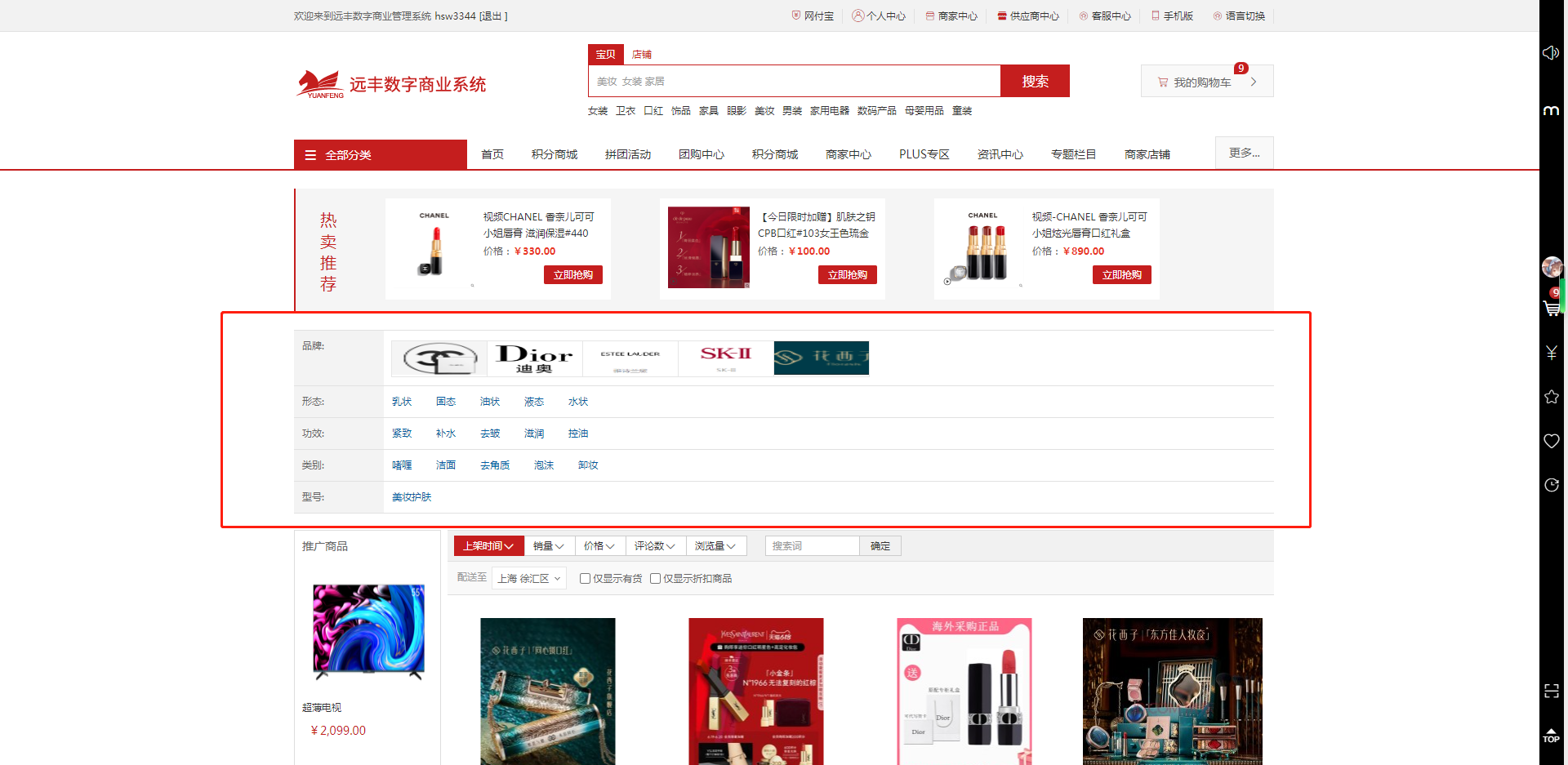Click the 'm' icon in right sidebar
This screenshot has width=1568, height=765.
click(x=1552, y=110)
